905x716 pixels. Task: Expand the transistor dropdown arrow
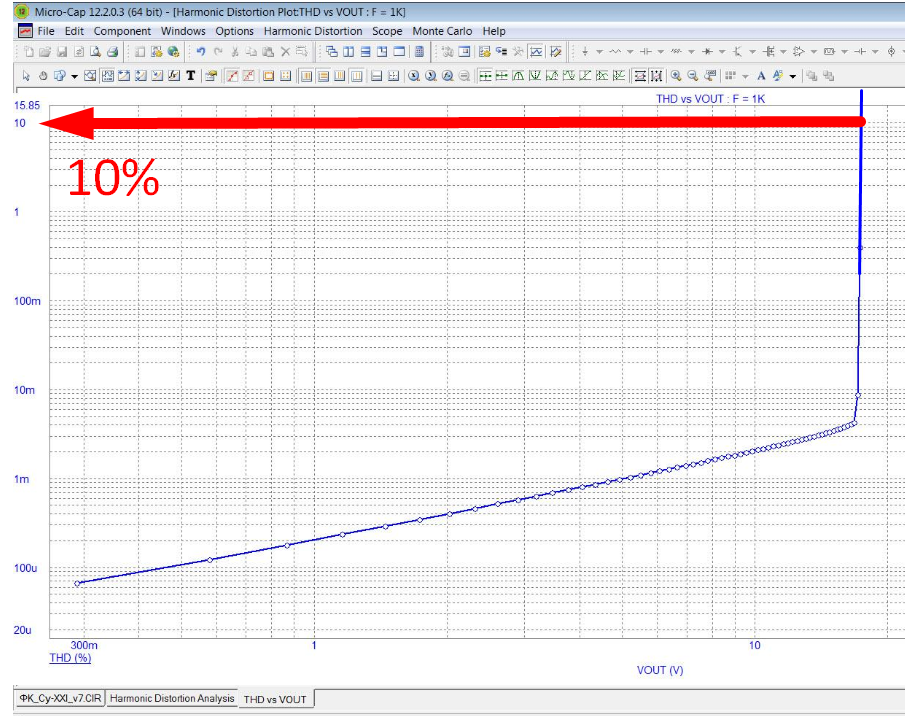pyautogui.click(x=753, y=52)
